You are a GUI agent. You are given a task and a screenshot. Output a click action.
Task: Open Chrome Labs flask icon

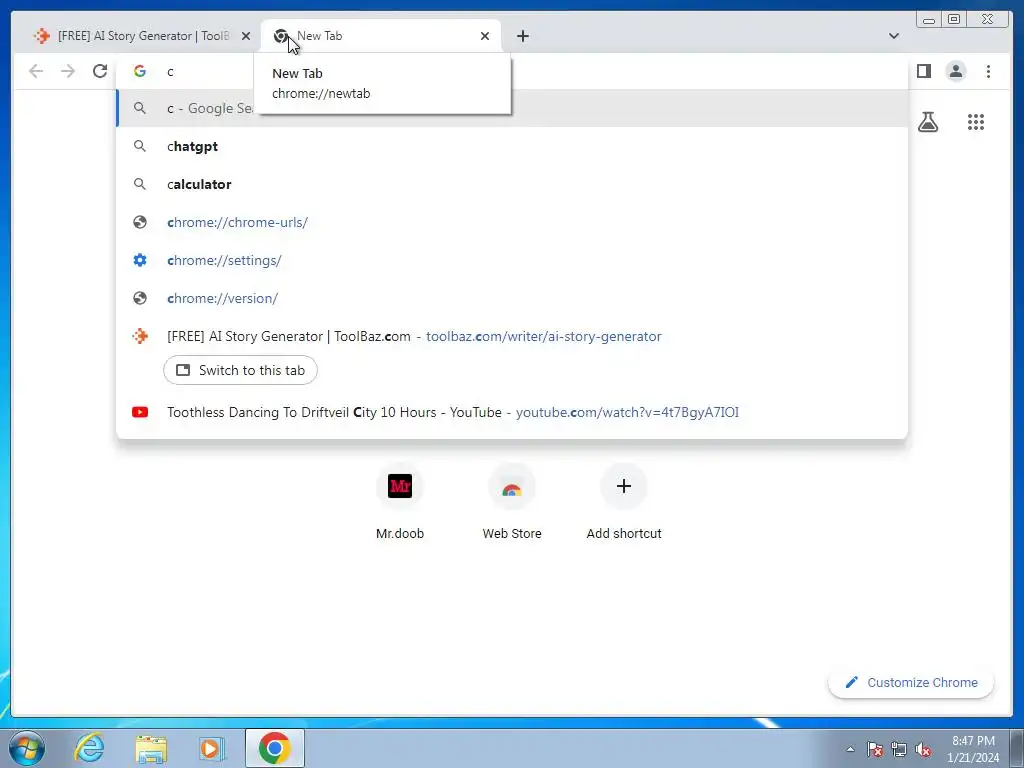928,122
